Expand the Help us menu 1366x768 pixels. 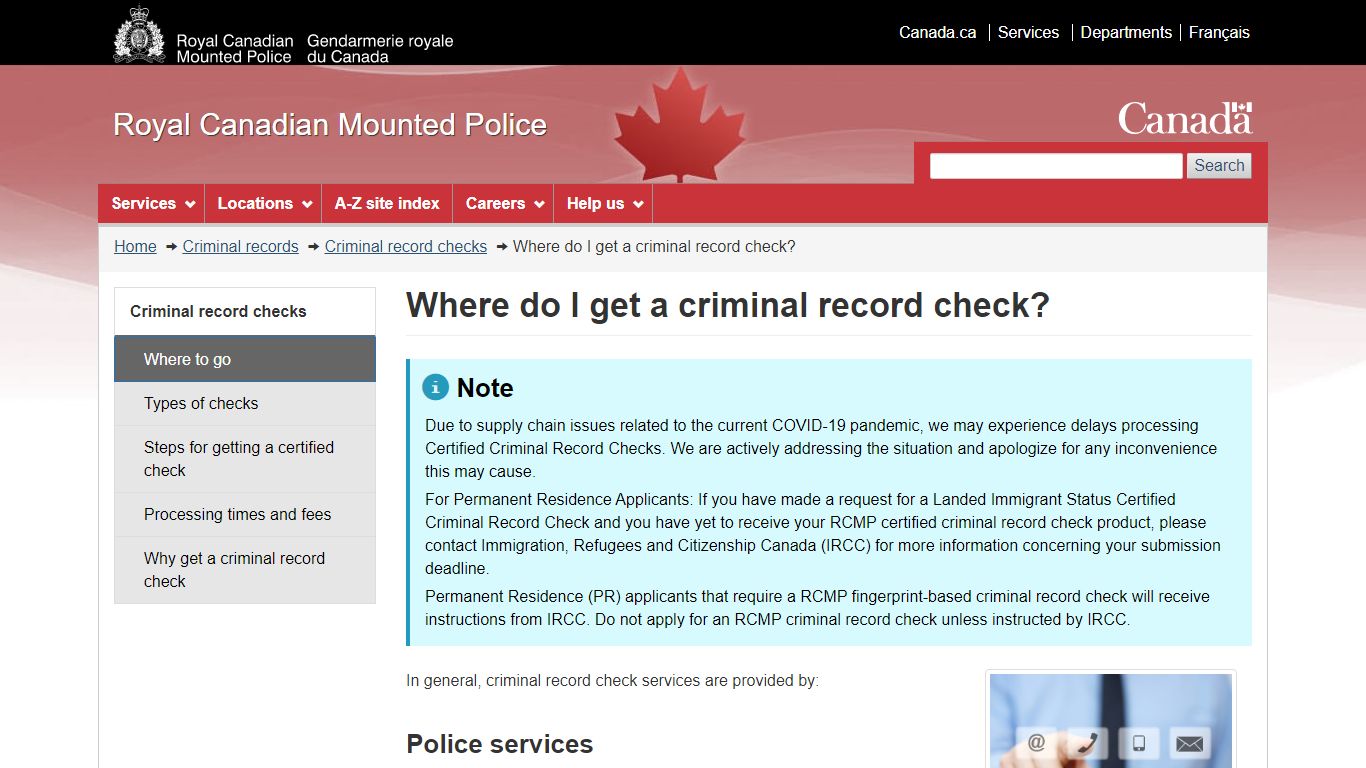click(603, 203)
